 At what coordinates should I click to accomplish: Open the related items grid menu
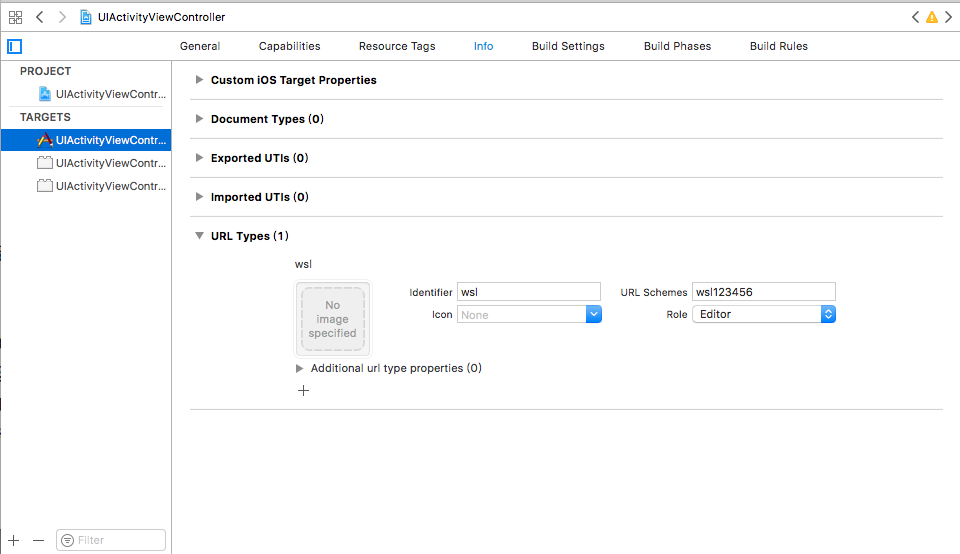[15, 17]
